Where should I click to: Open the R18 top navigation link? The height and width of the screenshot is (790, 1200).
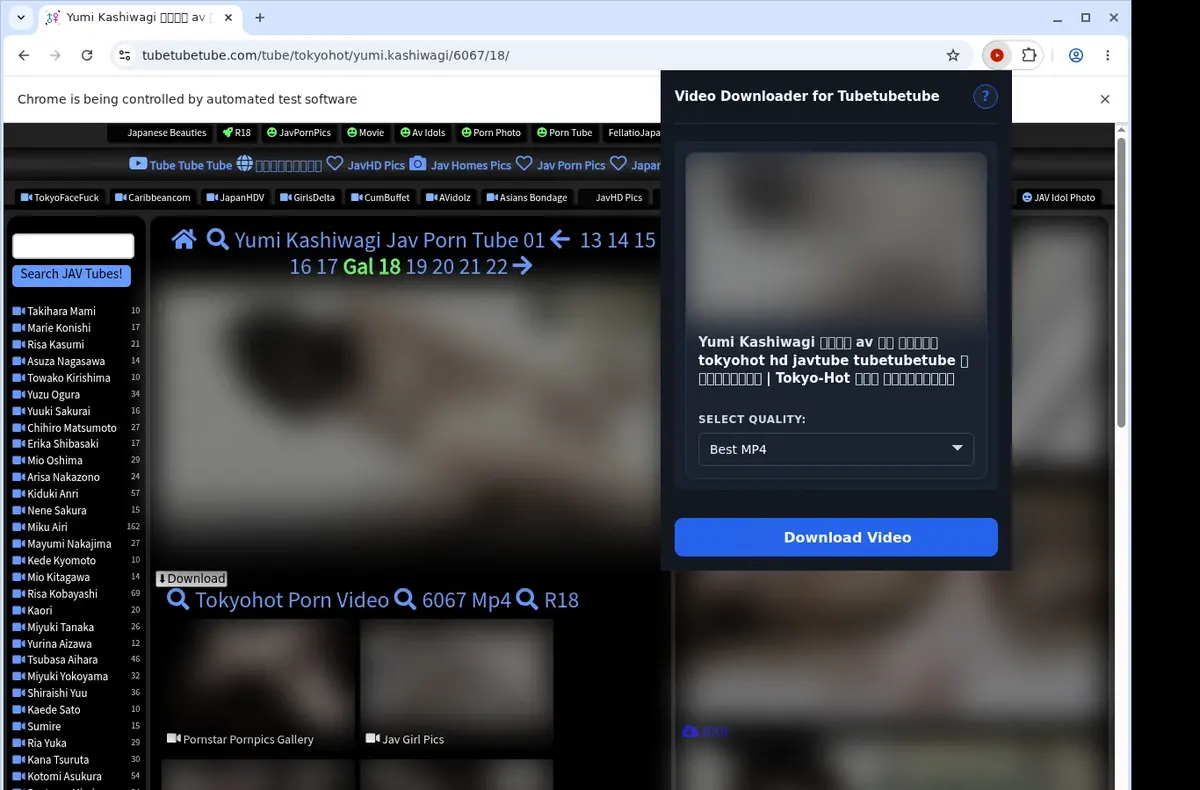tap(237, 132)
